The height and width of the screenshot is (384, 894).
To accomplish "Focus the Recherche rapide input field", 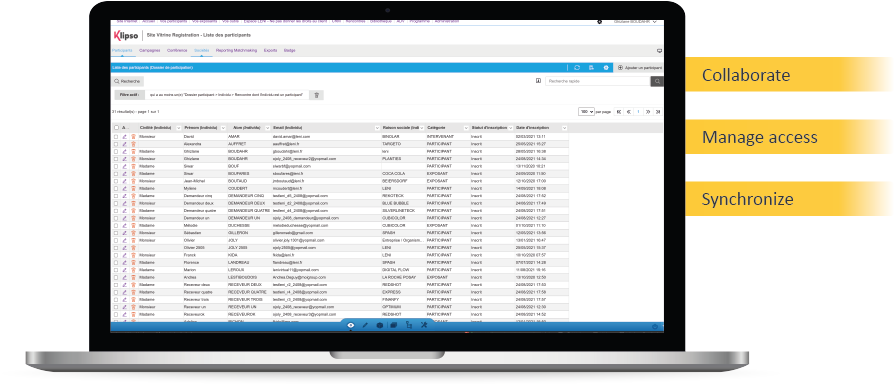I will tap(598, 81).
